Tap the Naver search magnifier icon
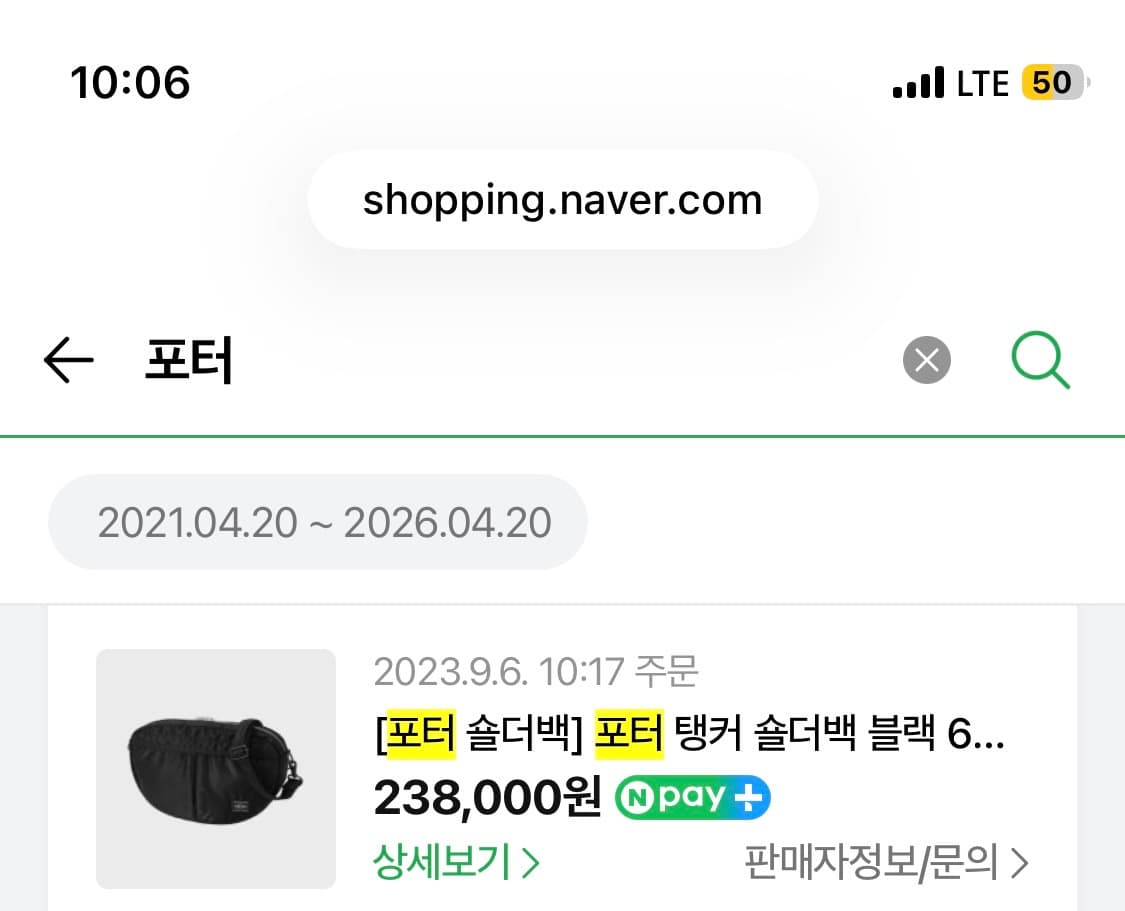1125x911 pixels. pyautogui.click(x=1040, y=360)
